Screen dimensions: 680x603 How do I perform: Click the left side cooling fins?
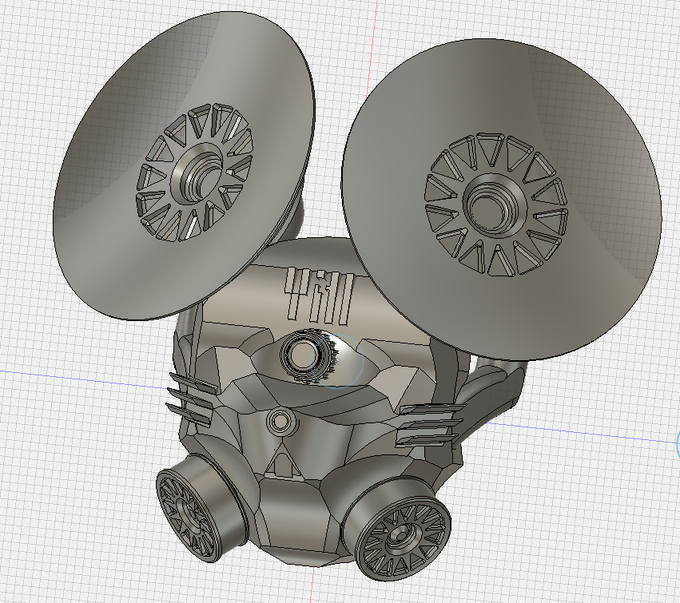[191, 398]
